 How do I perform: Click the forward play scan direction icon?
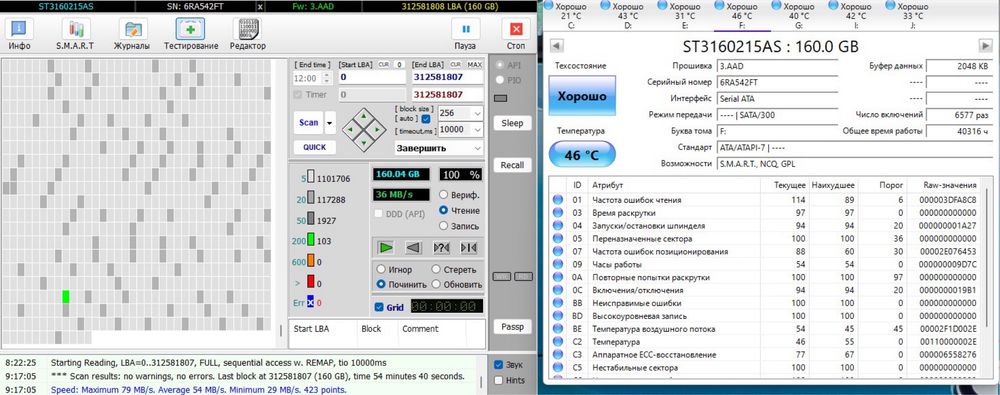pos(386,248)
